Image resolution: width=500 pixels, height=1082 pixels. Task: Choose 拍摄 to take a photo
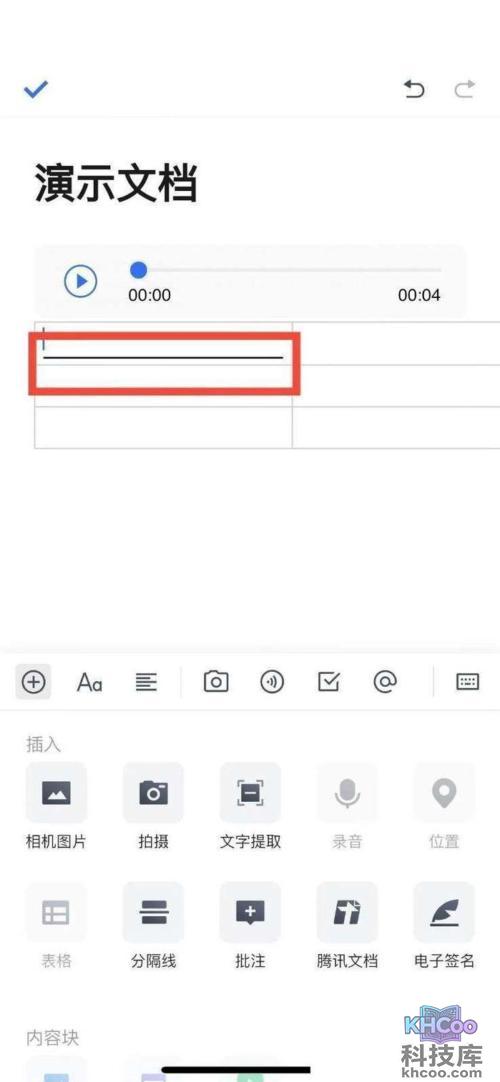153,805
